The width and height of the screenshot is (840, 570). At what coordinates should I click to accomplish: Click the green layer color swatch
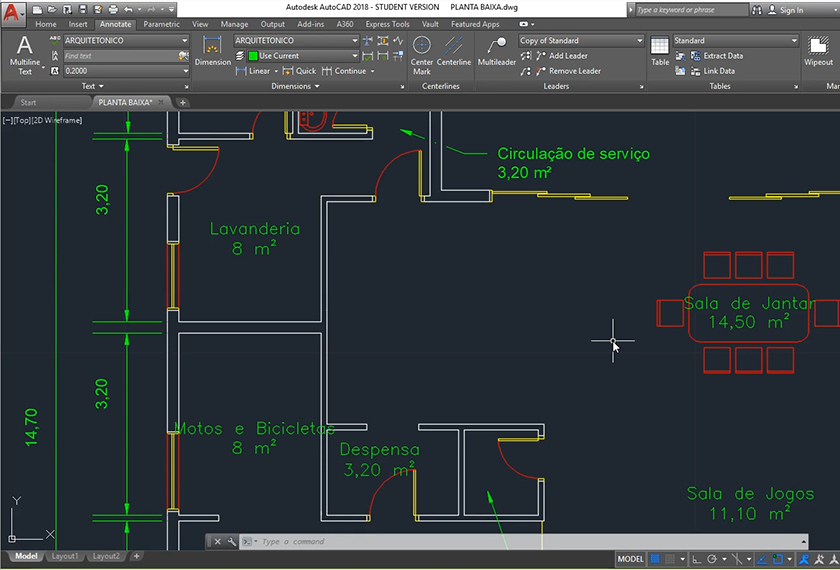[x=253, y=56]
